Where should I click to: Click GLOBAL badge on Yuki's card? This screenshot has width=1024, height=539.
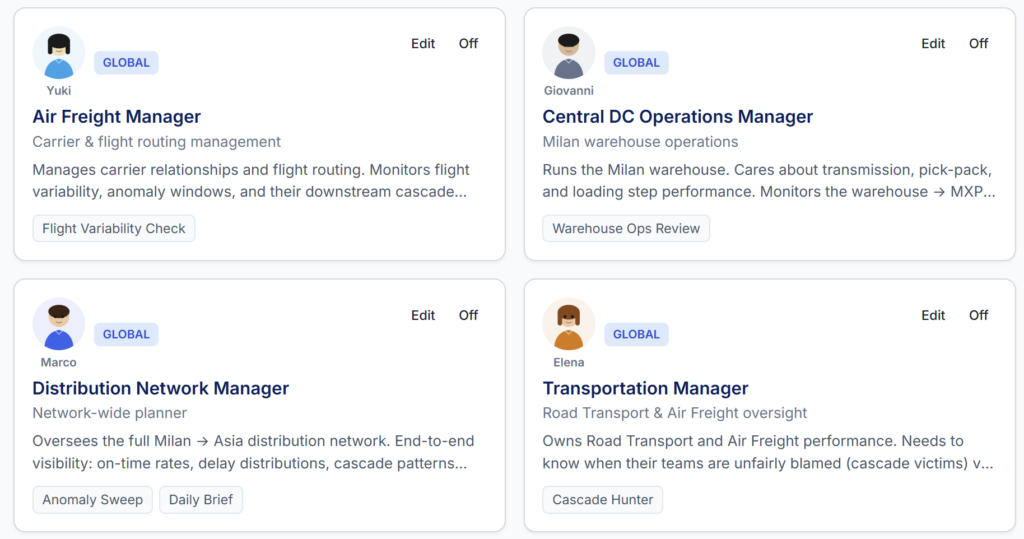tap(126, 63)
